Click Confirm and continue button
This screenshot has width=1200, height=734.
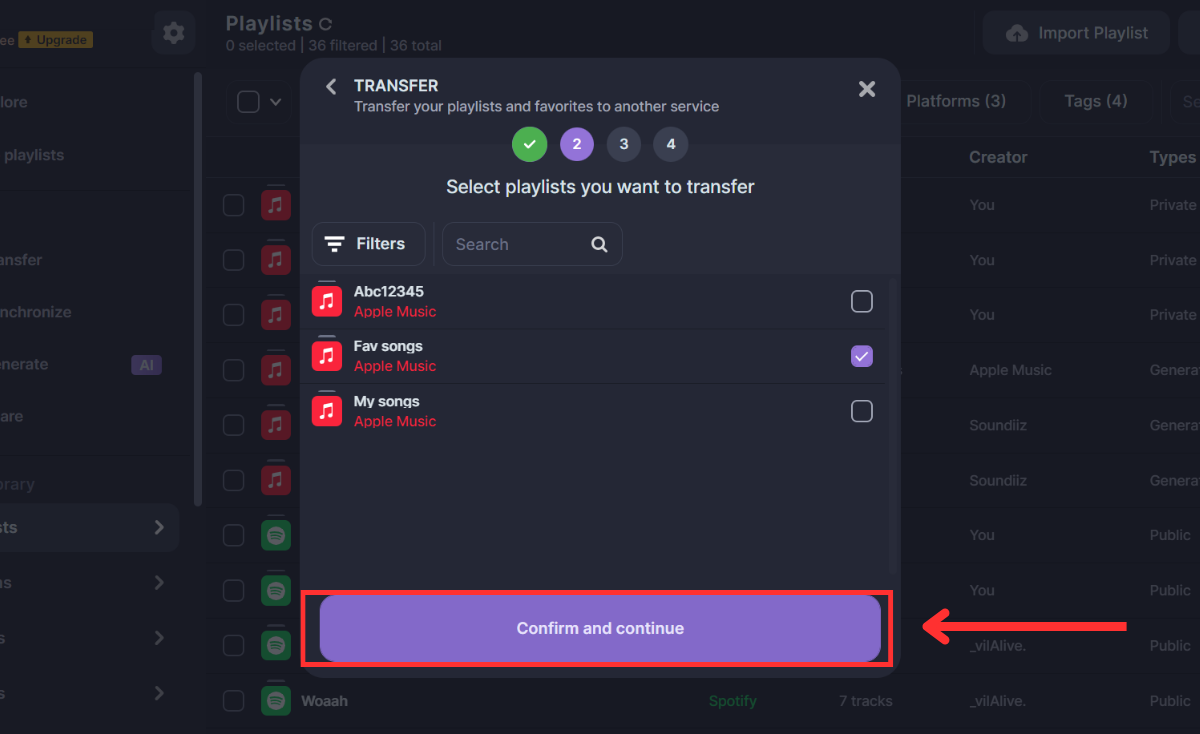[x=600, y=628]
